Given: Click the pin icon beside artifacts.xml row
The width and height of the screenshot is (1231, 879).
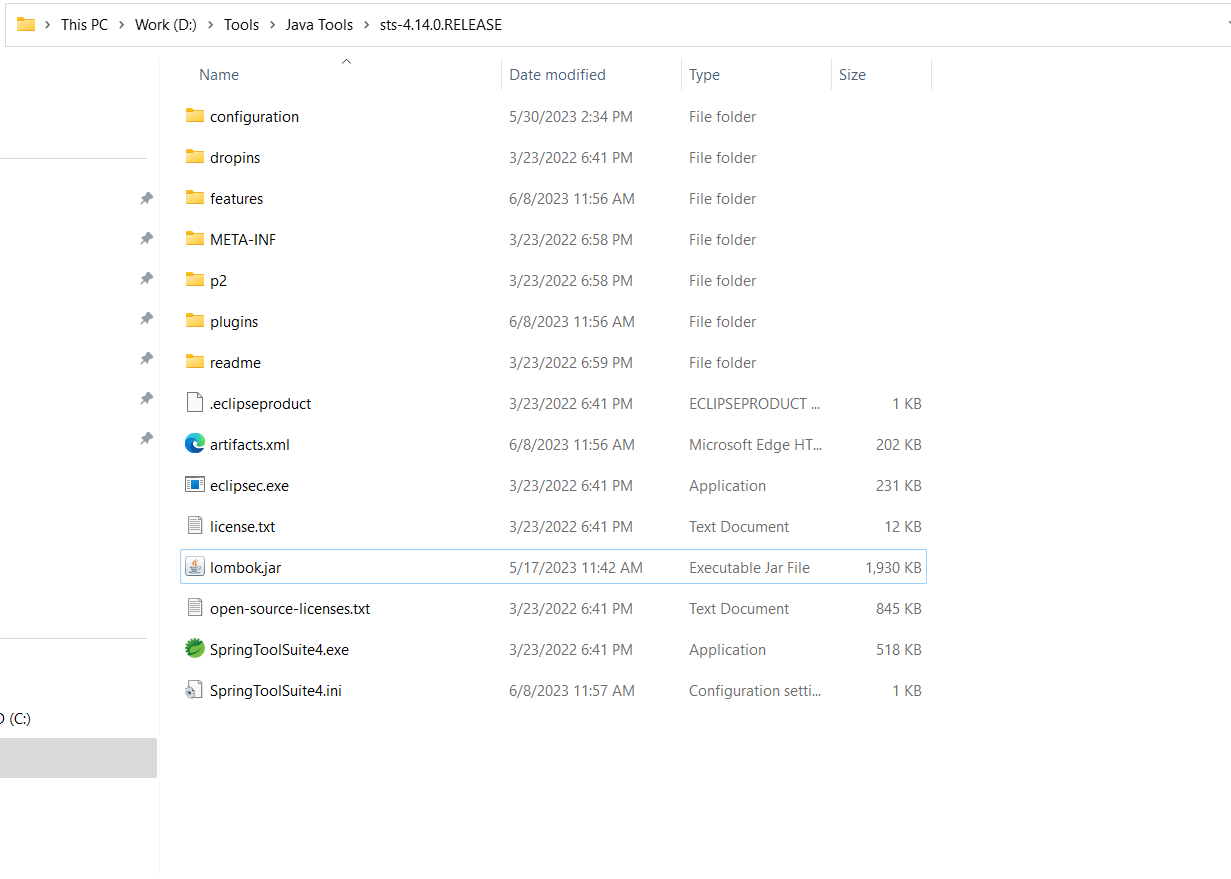Looking at the screenshot, I should [x=146, y=439].
